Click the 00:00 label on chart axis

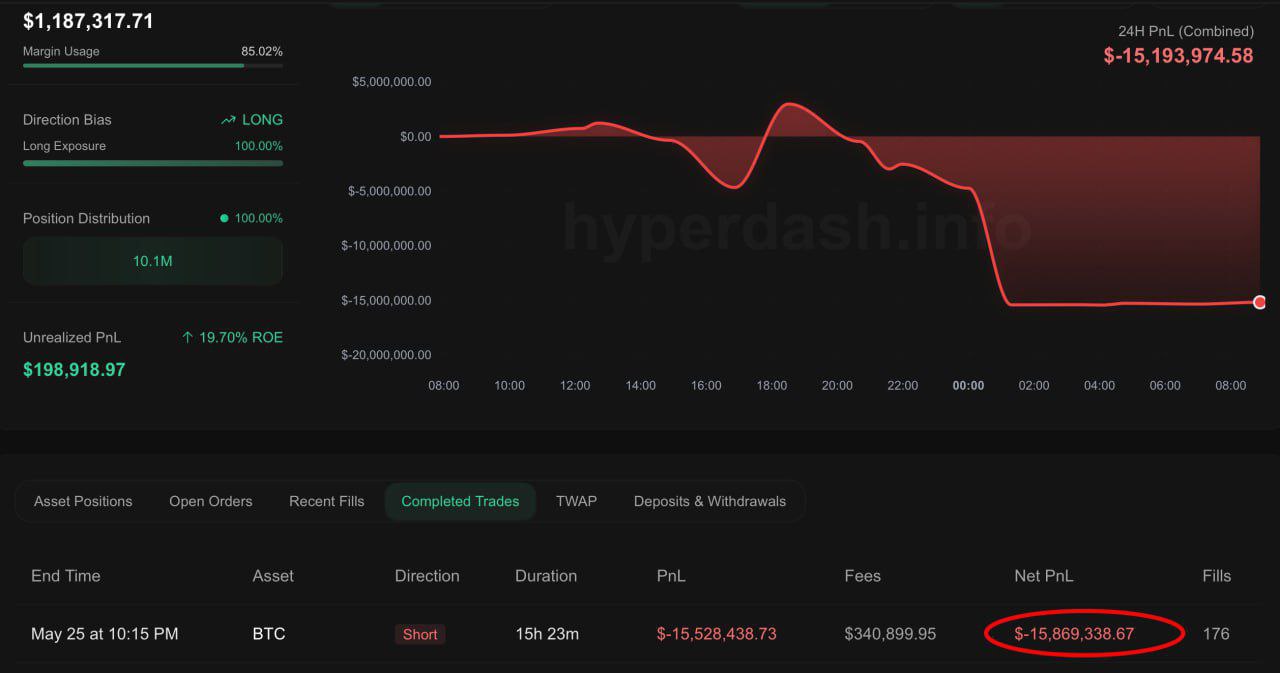click(x=968, y=386)
